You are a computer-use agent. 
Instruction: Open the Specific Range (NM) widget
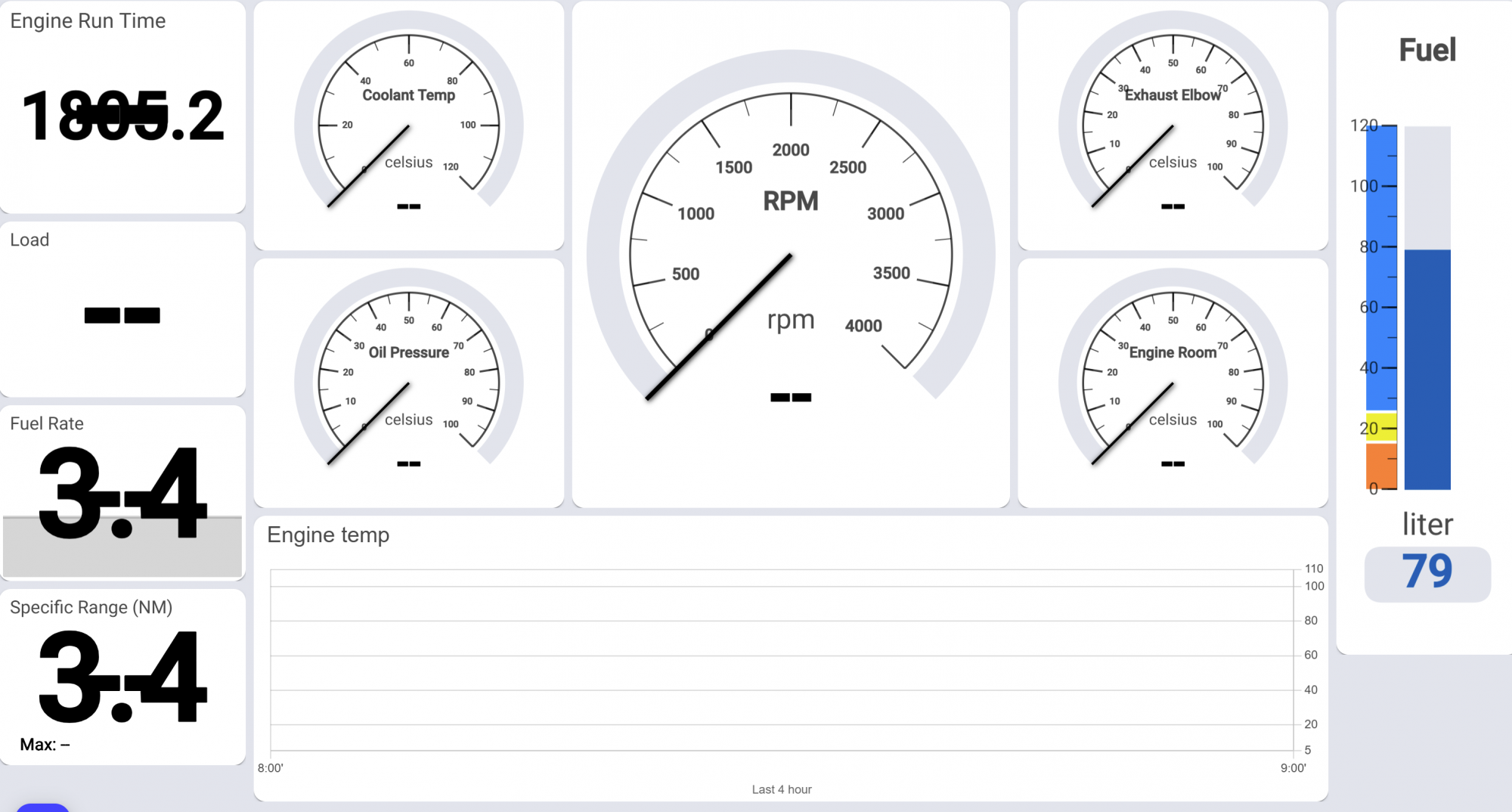(x=122, y=677)
